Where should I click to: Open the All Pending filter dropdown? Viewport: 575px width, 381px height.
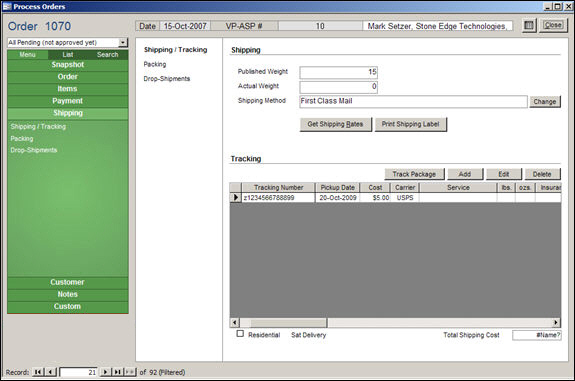(x=123, y=43)
